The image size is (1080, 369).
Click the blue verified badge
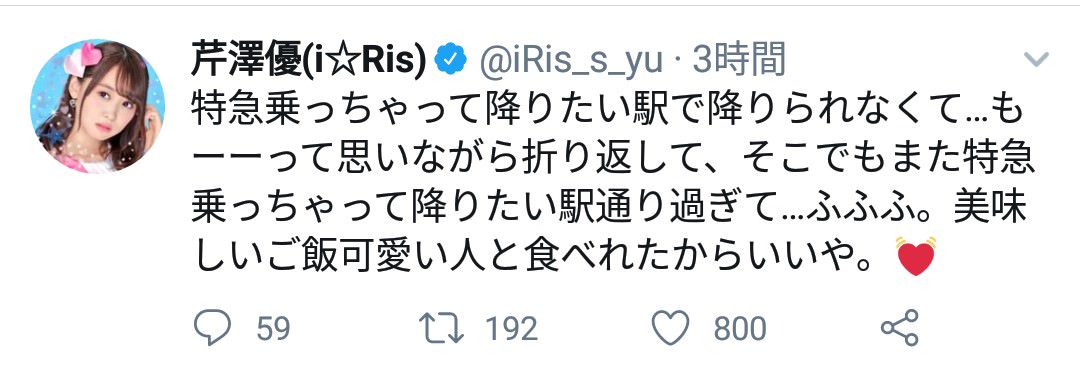pyautogui.click(x=453, y=63)
